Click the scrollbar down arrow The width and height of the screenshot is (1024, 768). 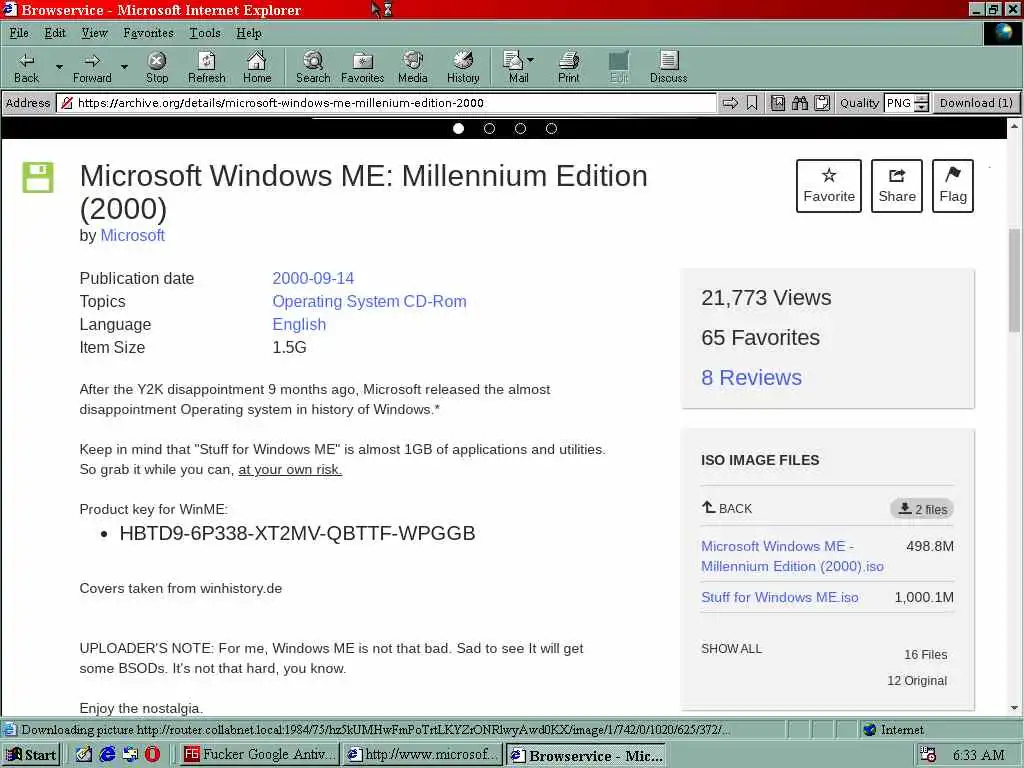[1014, 707]
